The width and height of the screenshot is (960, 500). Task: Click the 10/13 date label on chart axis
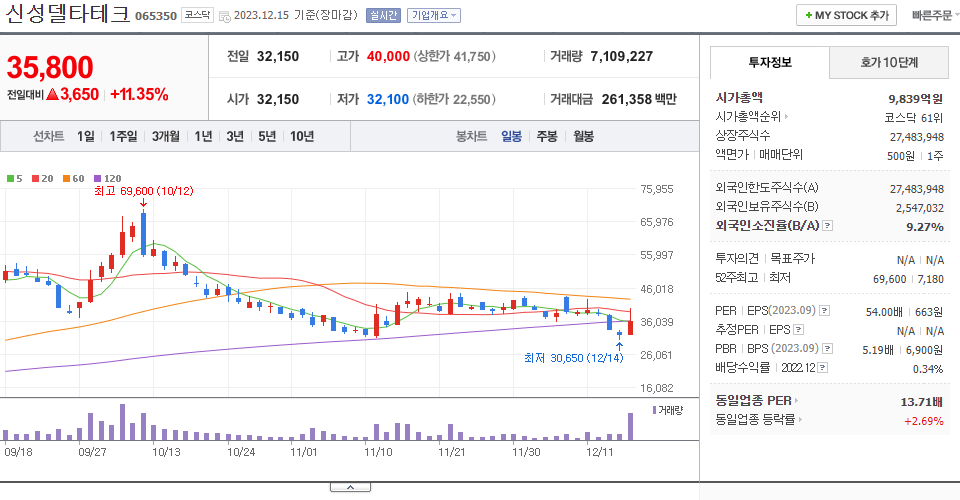click(x=167, y=452)
